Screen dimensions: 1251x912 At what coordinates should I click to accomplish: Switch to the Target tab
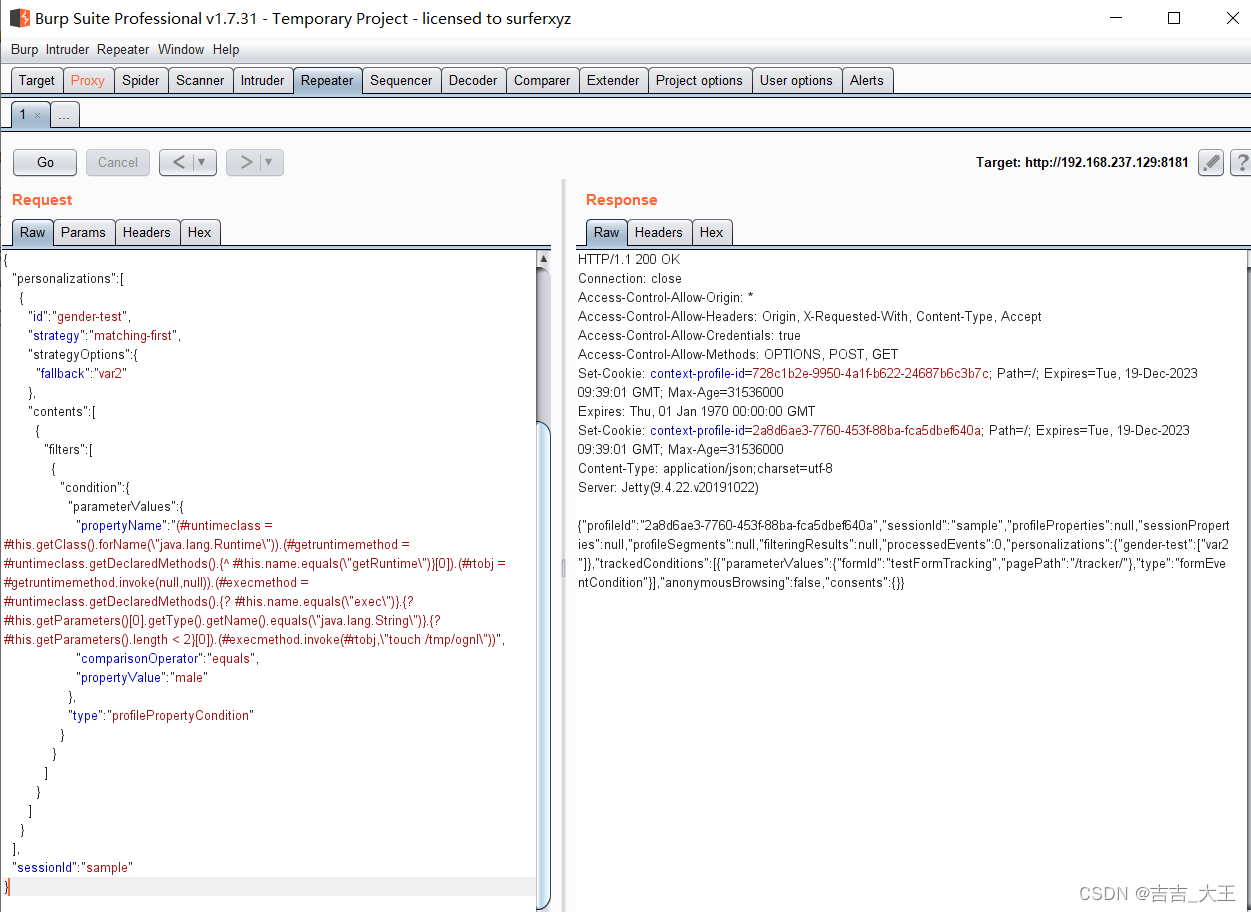tap(37, 80)
